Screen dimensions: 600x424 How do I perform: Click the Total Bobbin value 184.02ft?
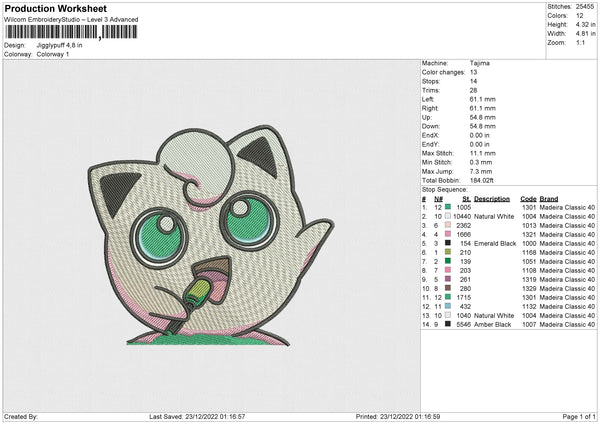481,180
